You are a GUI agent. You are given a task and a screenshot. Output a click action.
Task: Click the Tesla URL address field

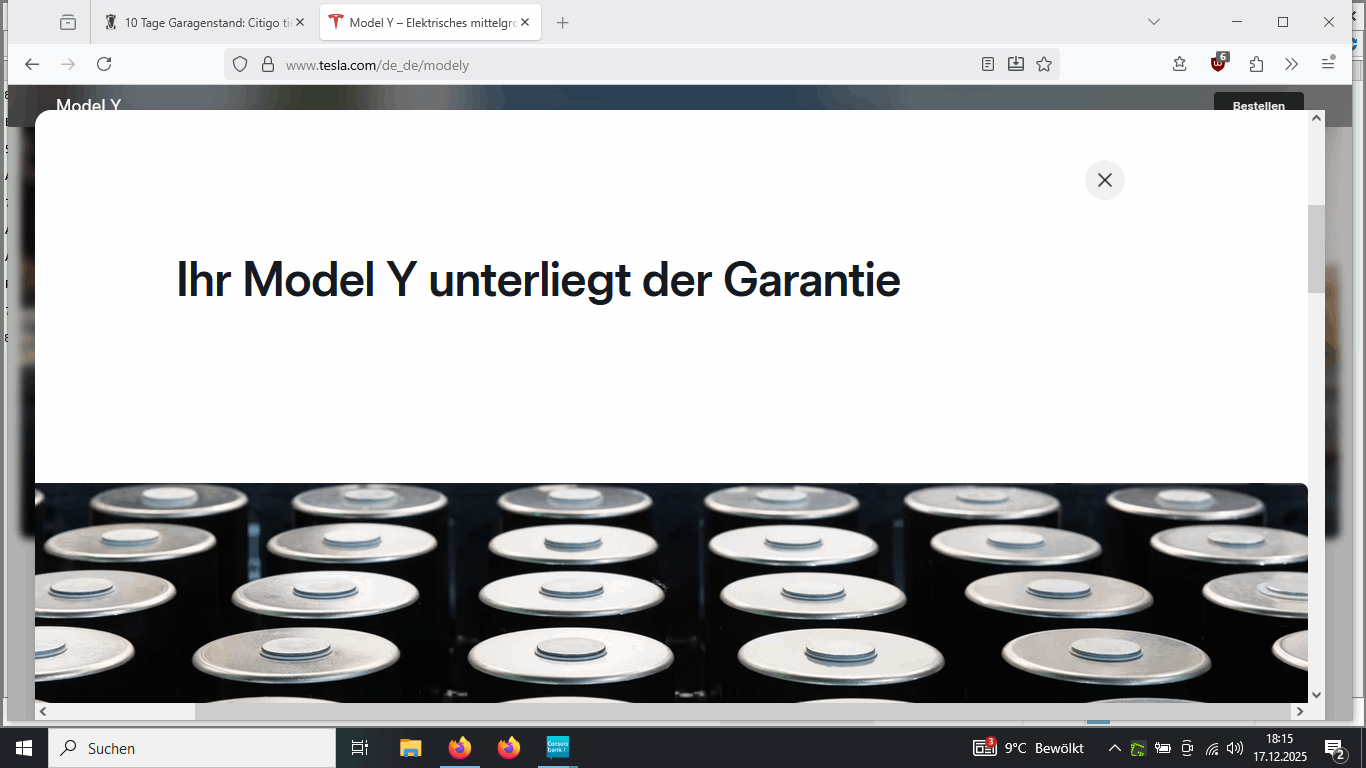pyautogui.click(x=600, y=64)
